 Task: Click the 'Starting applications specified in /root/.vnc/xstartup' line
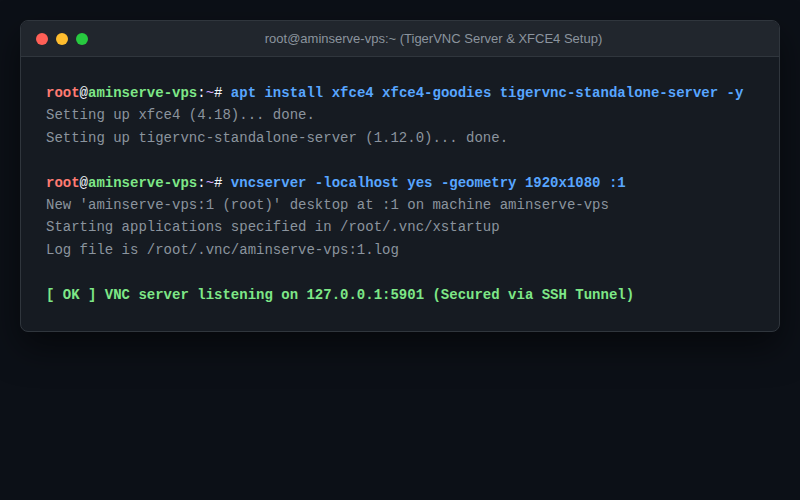272,227
